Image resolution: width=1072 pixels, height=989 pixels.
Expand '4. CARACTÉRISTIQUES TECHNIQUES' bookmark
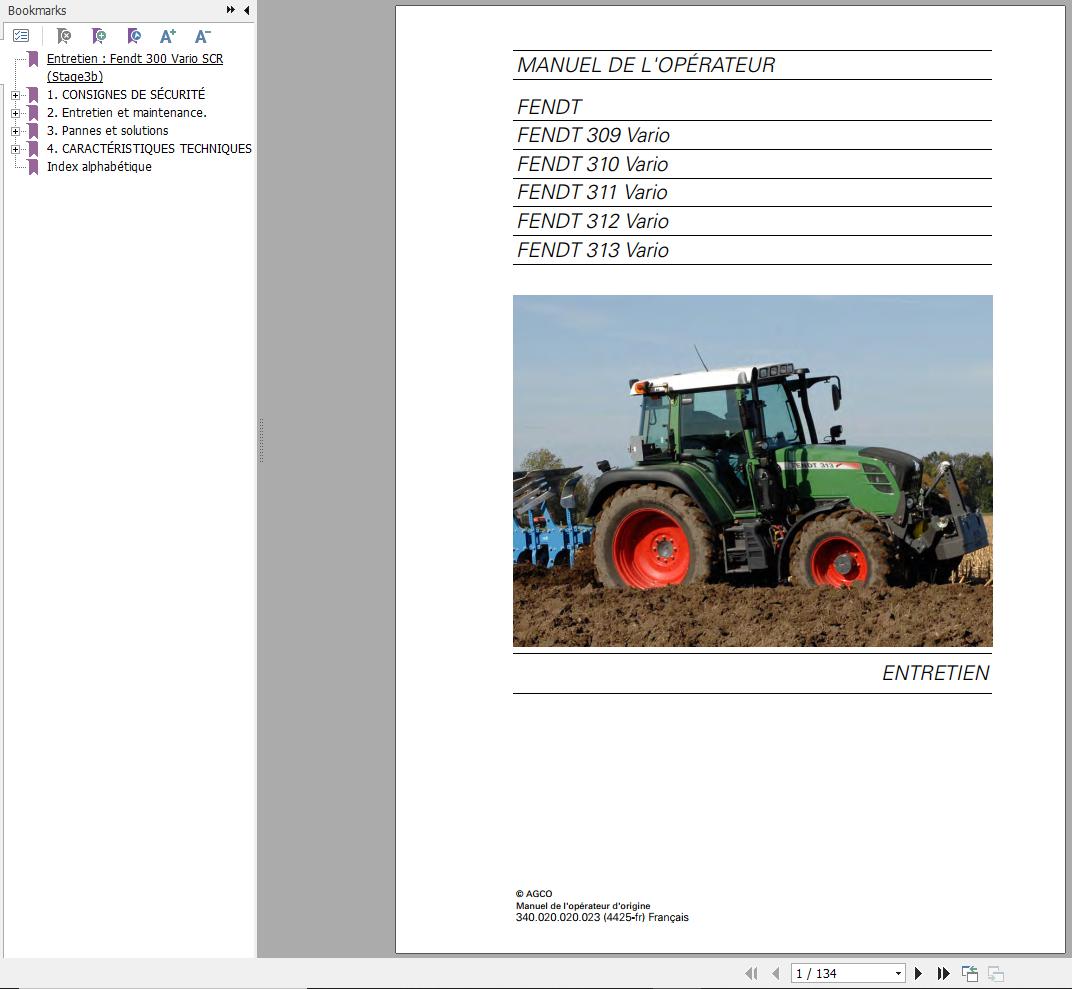pos(15,149)
